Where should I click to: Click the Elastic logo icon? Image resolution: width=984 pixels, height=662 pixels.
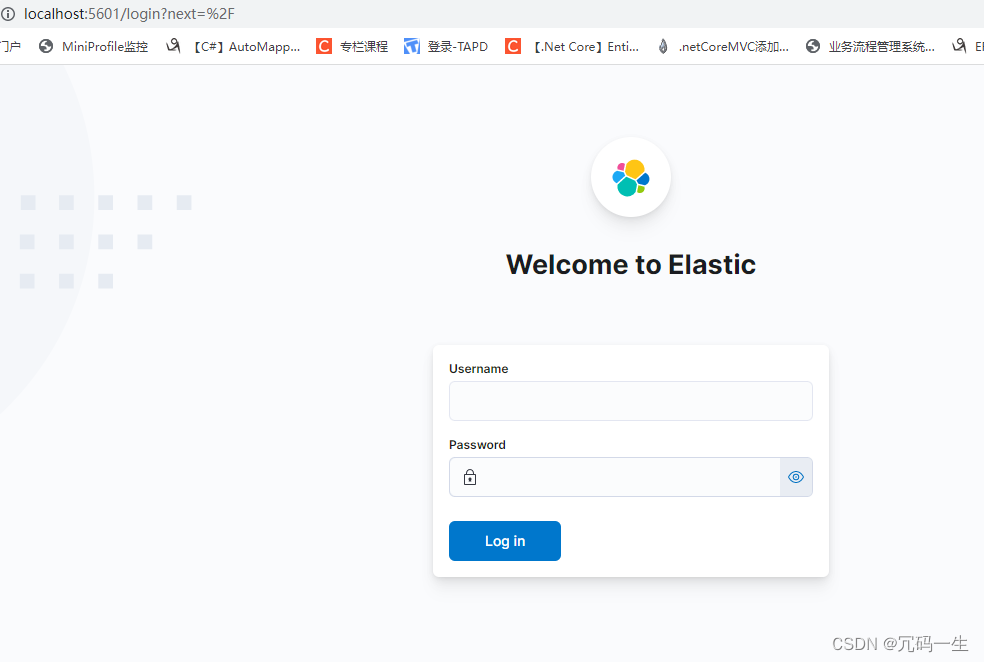coord(631,178)
